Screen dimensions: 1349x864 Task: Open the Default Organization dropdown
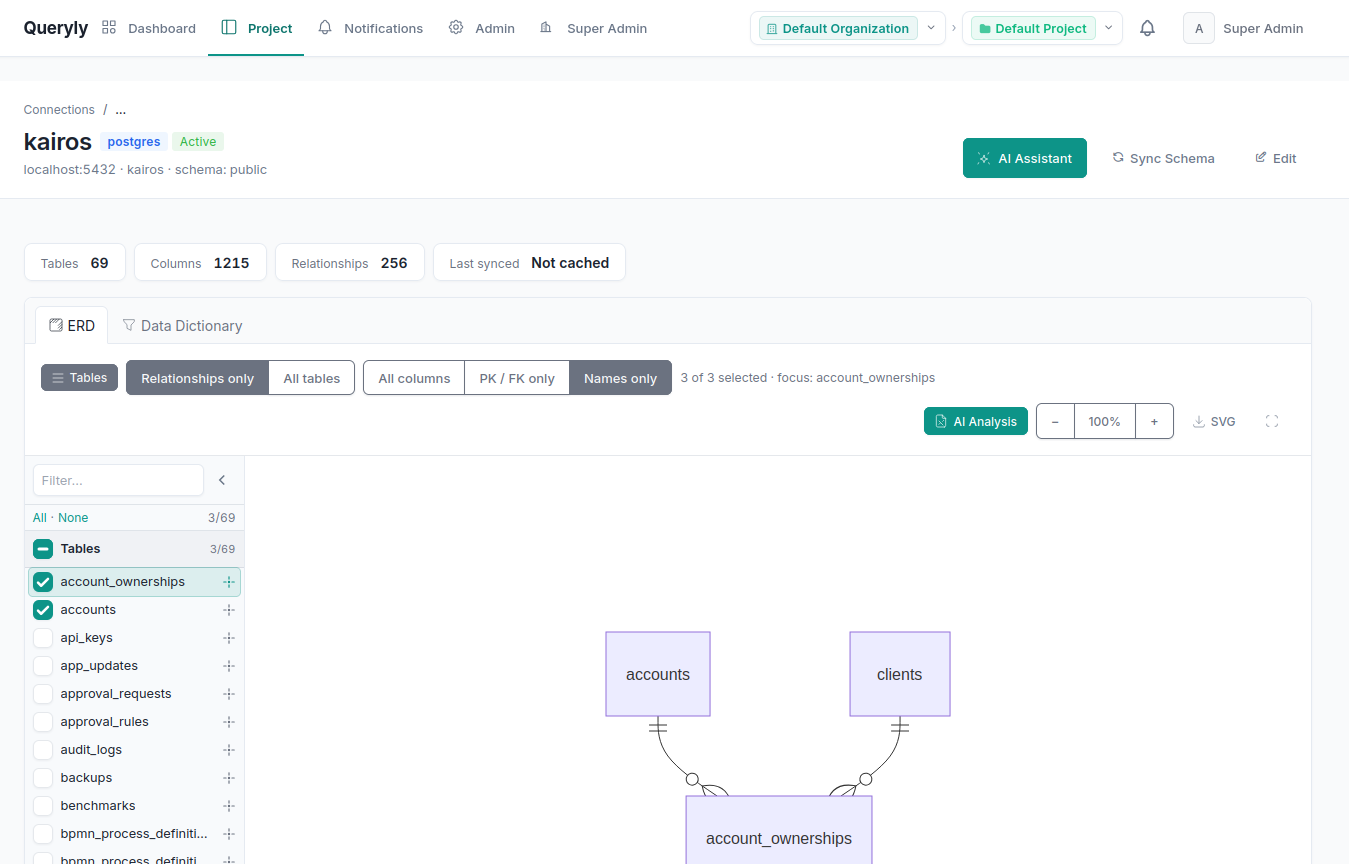[x=930, y=28]
